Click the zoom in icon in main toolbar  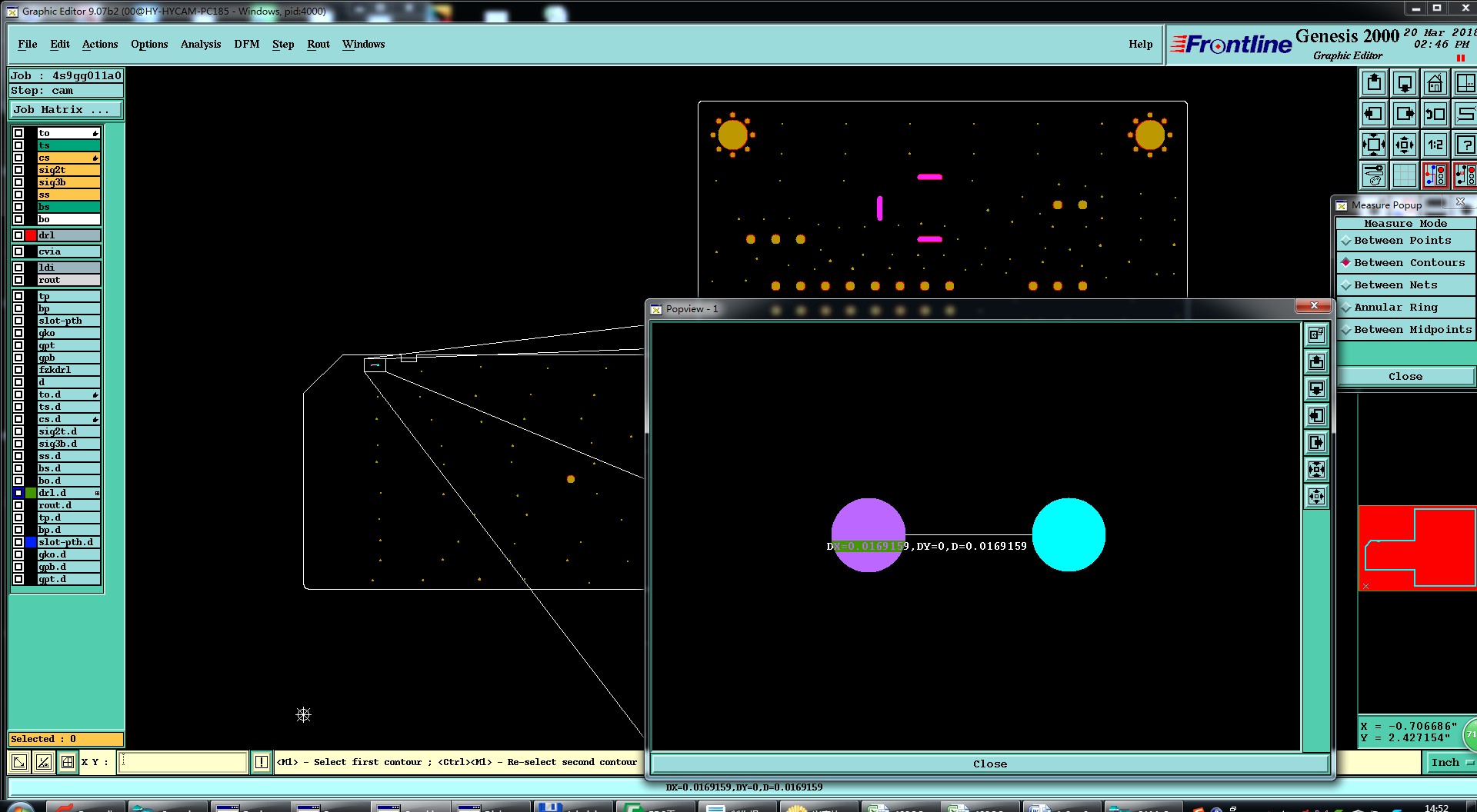click(x=1374, y=145)
